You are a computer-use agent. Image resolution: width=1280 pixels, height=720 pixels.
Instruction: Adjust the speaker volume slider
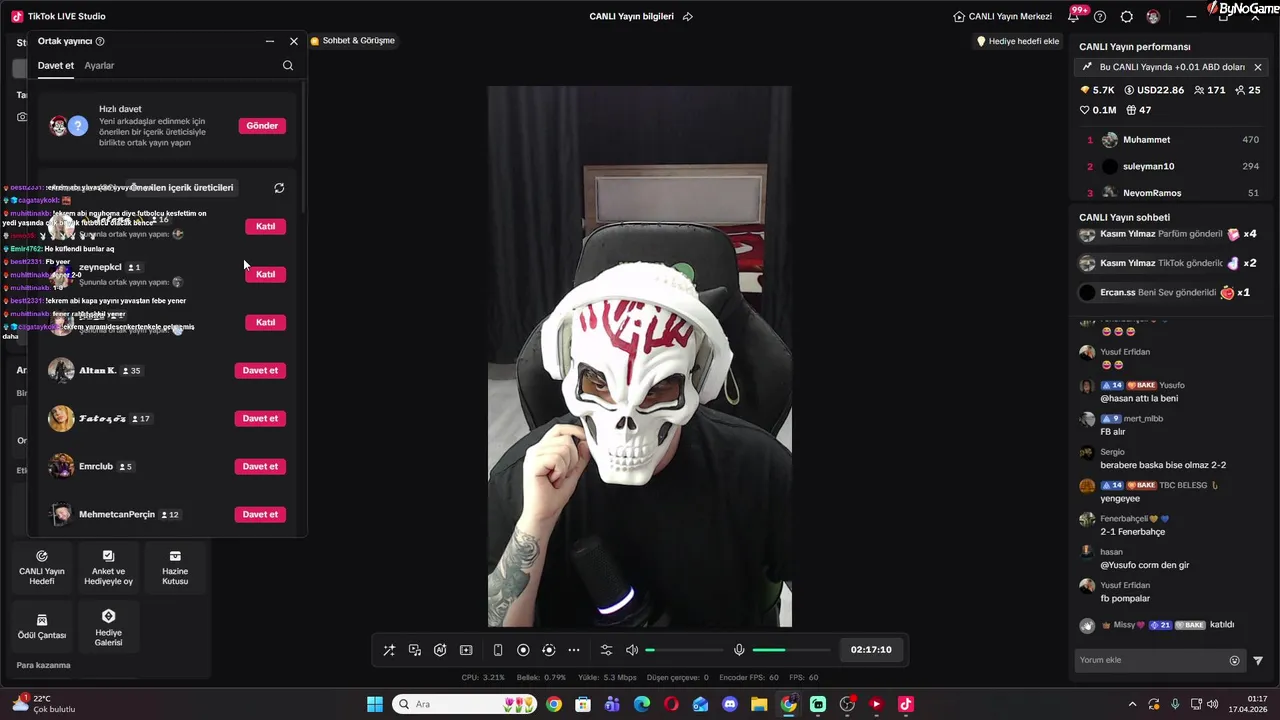(x=685, y=650)
